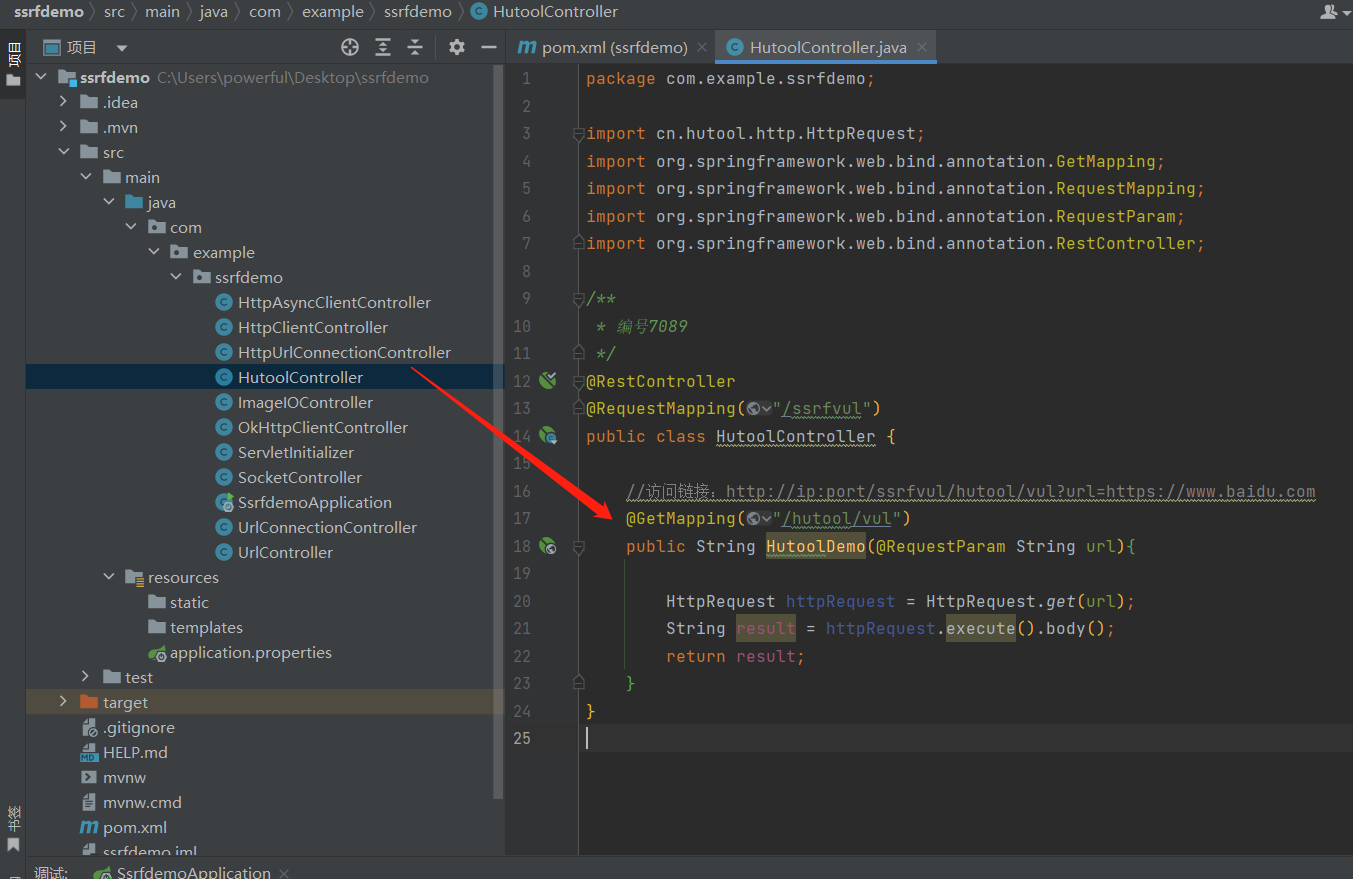Collapse the resources folder
The width and height of the screenshot is (1353, 879).
coord(109,577)
